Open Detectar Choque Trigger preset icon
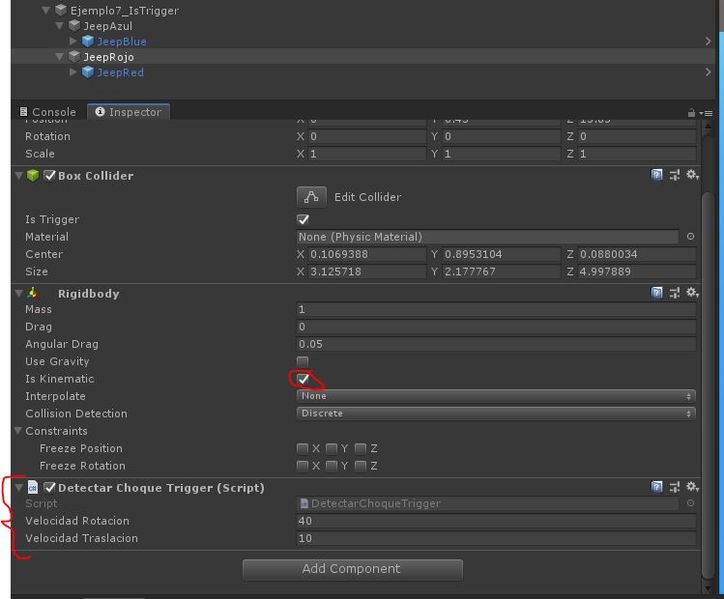 tap(674, 487)
